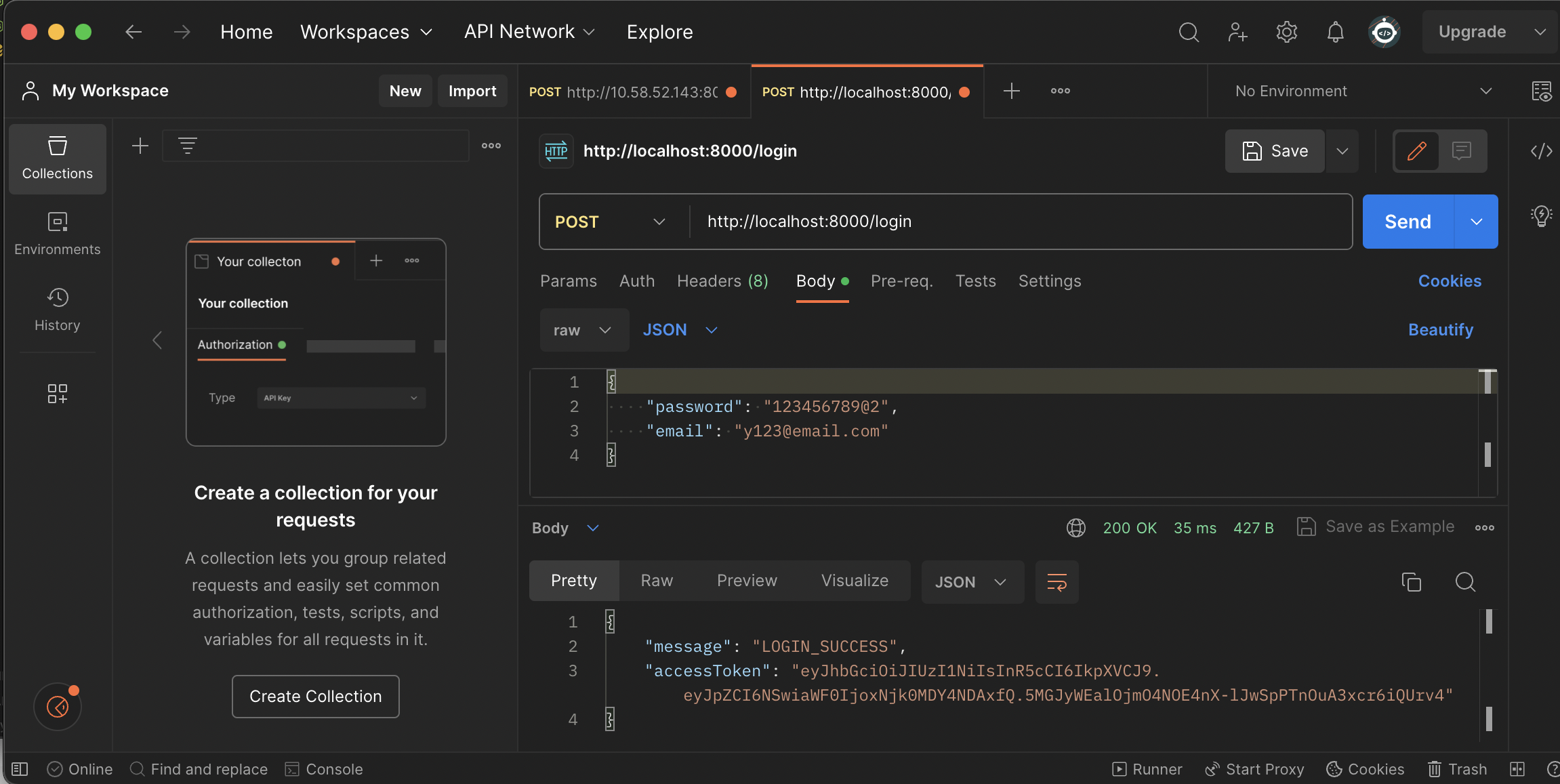This screenshot has width=1560, height=784.
Task: Toggle word wrap in response viewer
Action: [1056, 581]
